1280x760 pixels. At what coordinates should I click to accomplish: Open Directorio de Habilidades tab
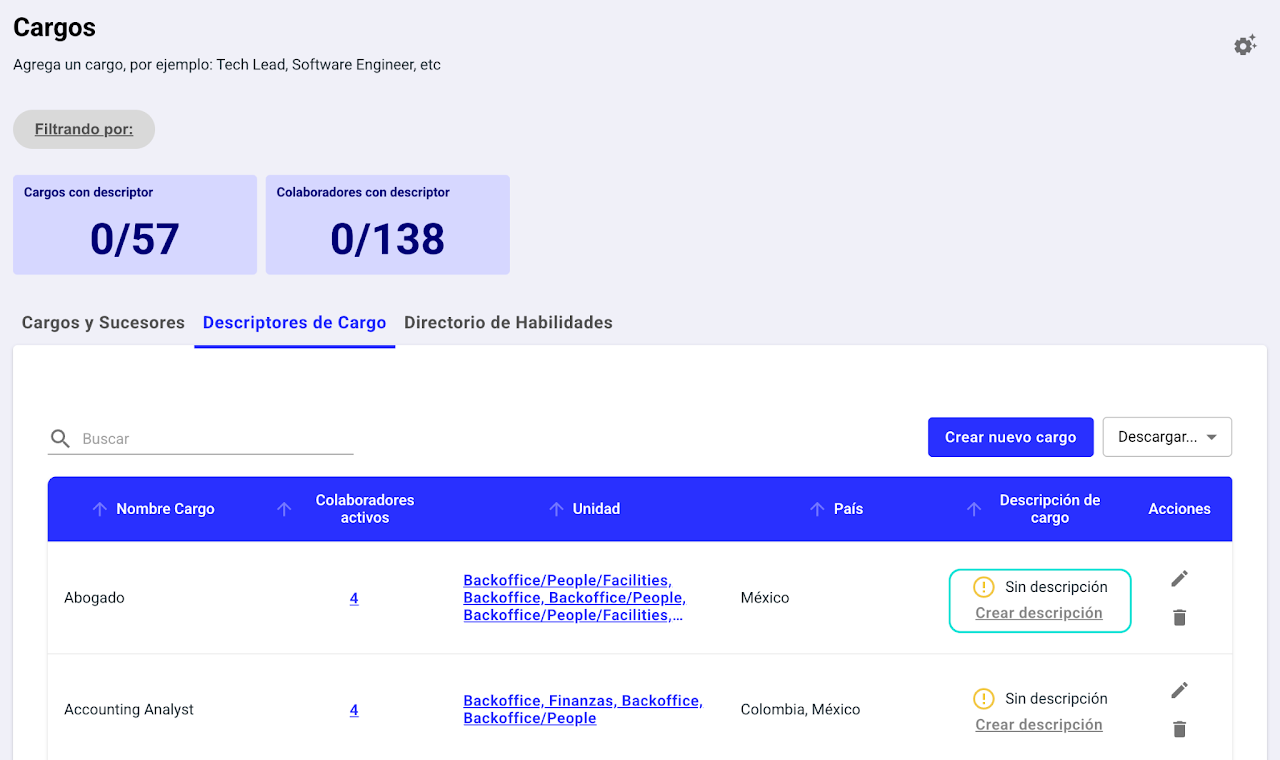point(508,323)
